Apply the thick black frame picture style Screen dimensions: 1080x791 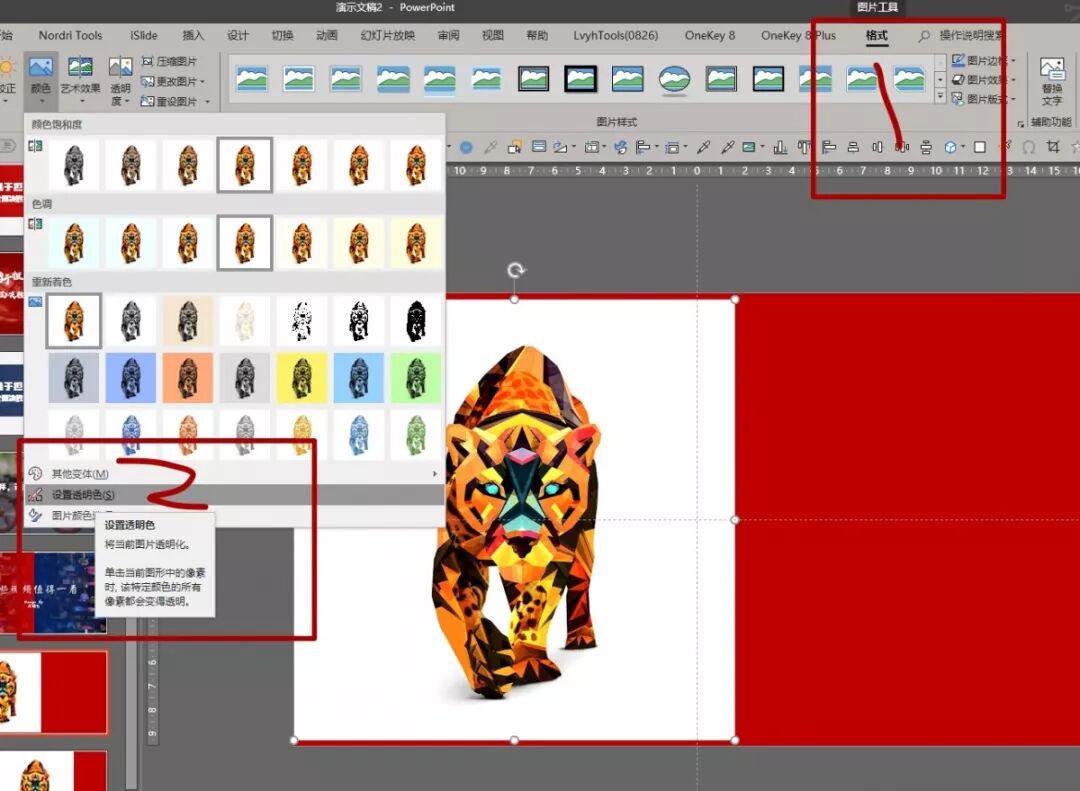pyautogui.click(x=580, y=79)
